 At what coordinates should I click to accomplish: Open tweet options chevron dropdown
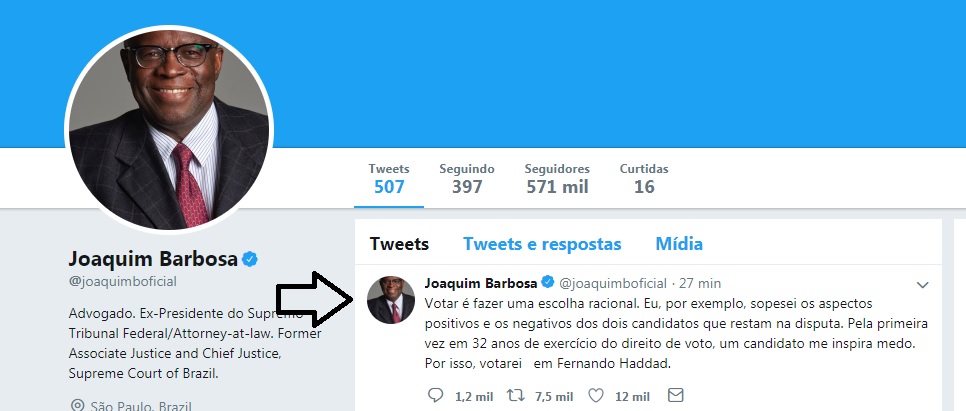[x=922, y=285]
